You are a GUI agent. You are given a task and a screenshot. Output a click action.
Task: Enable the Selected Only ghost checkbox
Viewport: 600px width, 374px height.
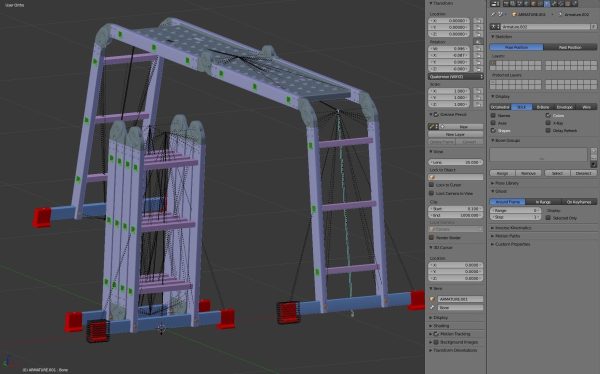548,218
